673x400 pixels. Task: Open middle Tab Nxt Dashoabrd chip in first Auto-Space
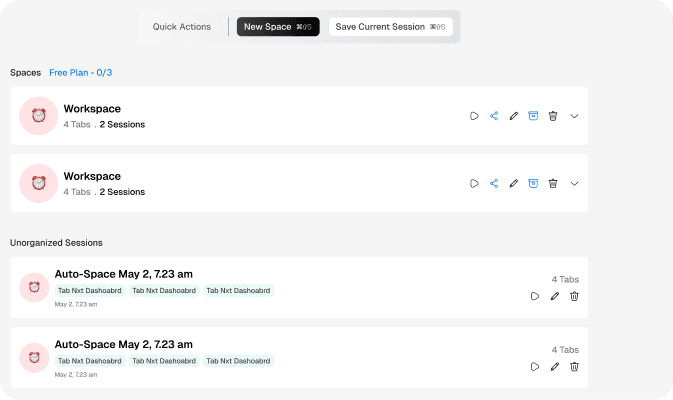(x=164, y=291)
